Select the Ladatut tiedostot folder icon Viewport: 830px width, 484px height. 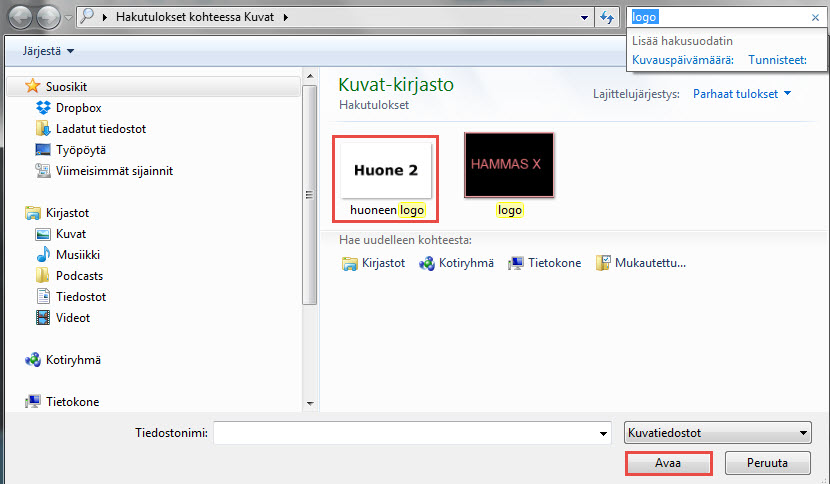tap(43, 129)
